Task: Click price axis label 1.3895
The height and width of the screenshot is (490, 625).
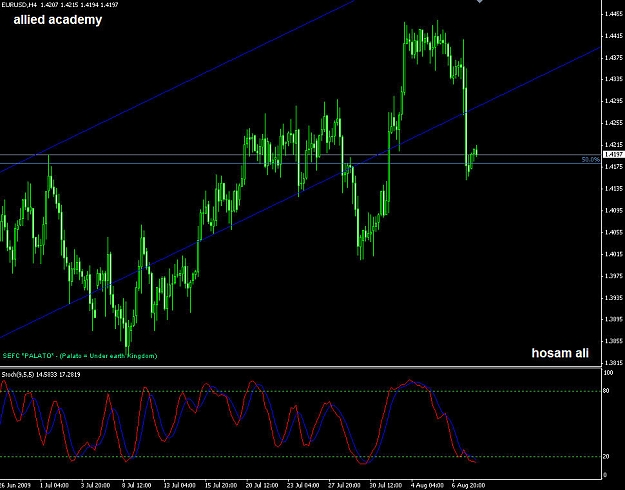Action: pyautogui.click(x=614, y=319)
